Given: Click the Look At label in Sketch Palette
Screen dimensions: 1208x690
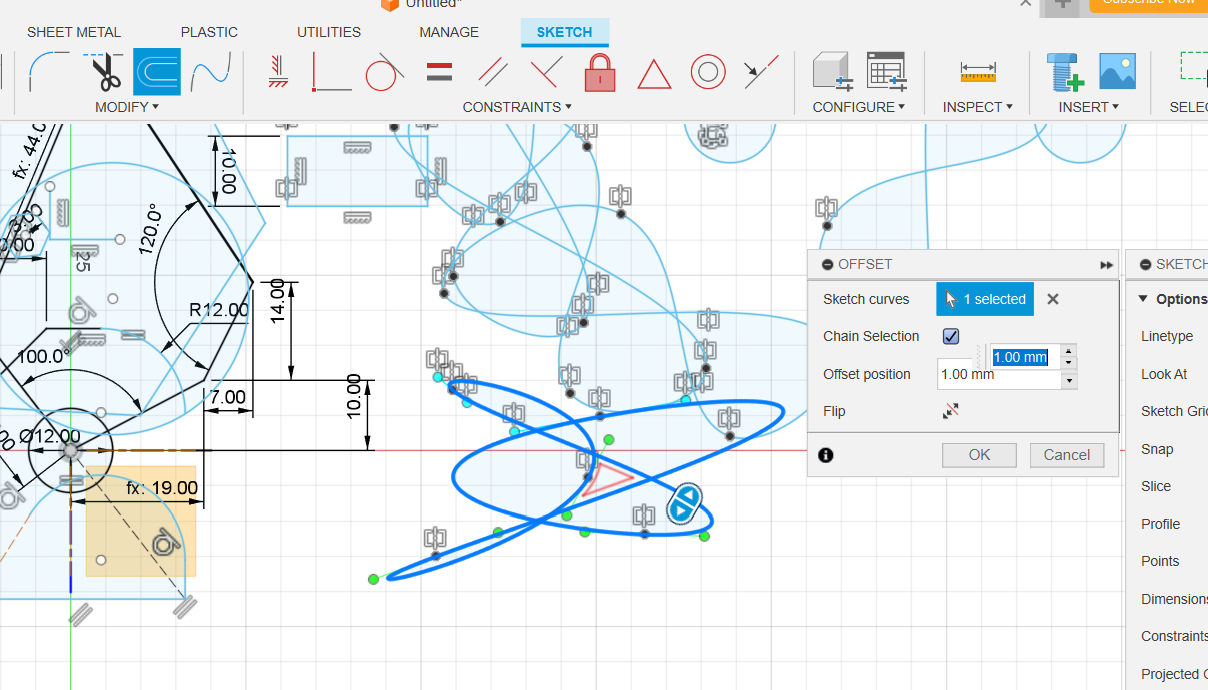Looking at the screenshot, I should pyautogui.click(x=1164, y=374).
